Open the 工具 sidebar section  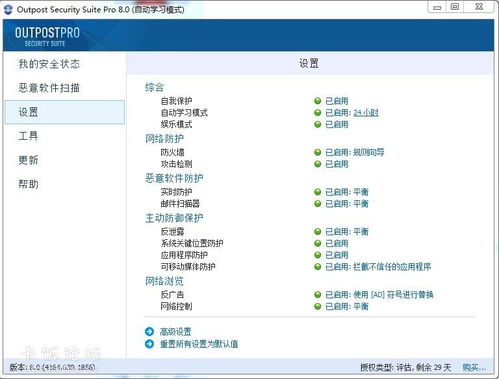tap(28, 136)
